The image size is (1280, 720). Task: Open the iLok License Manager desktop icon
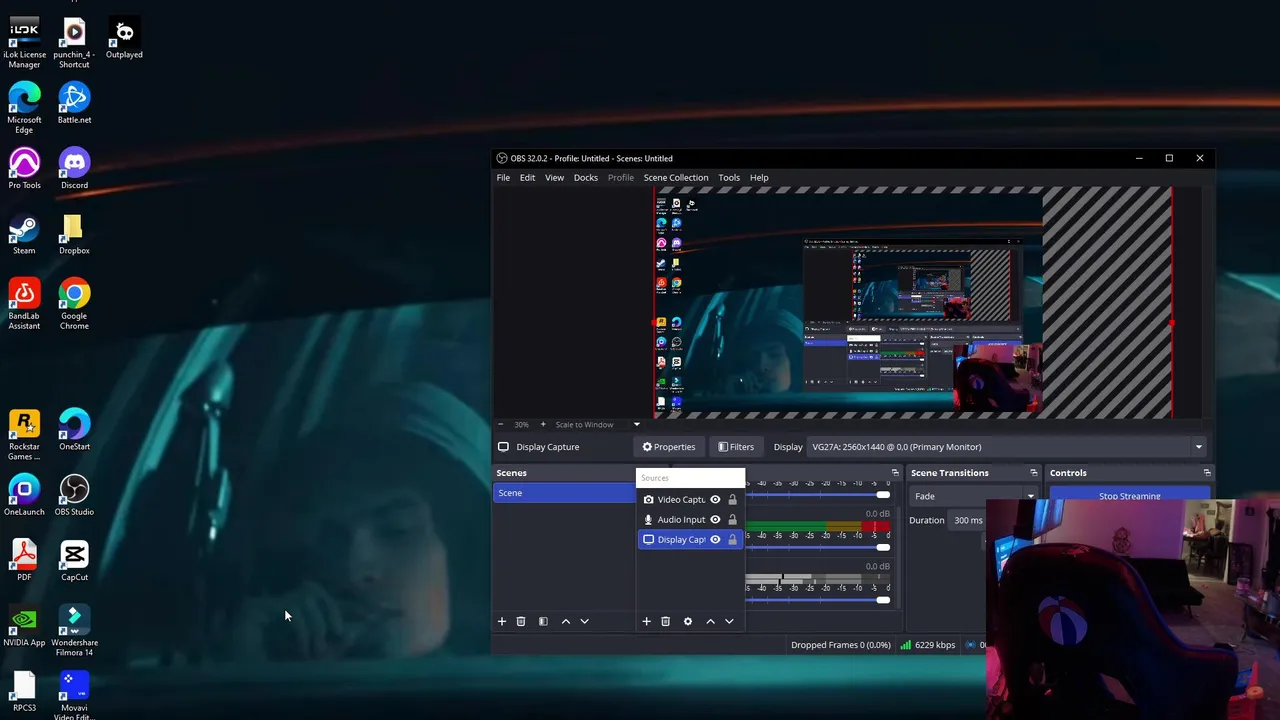pyautogui.click(x=24, y=44)
